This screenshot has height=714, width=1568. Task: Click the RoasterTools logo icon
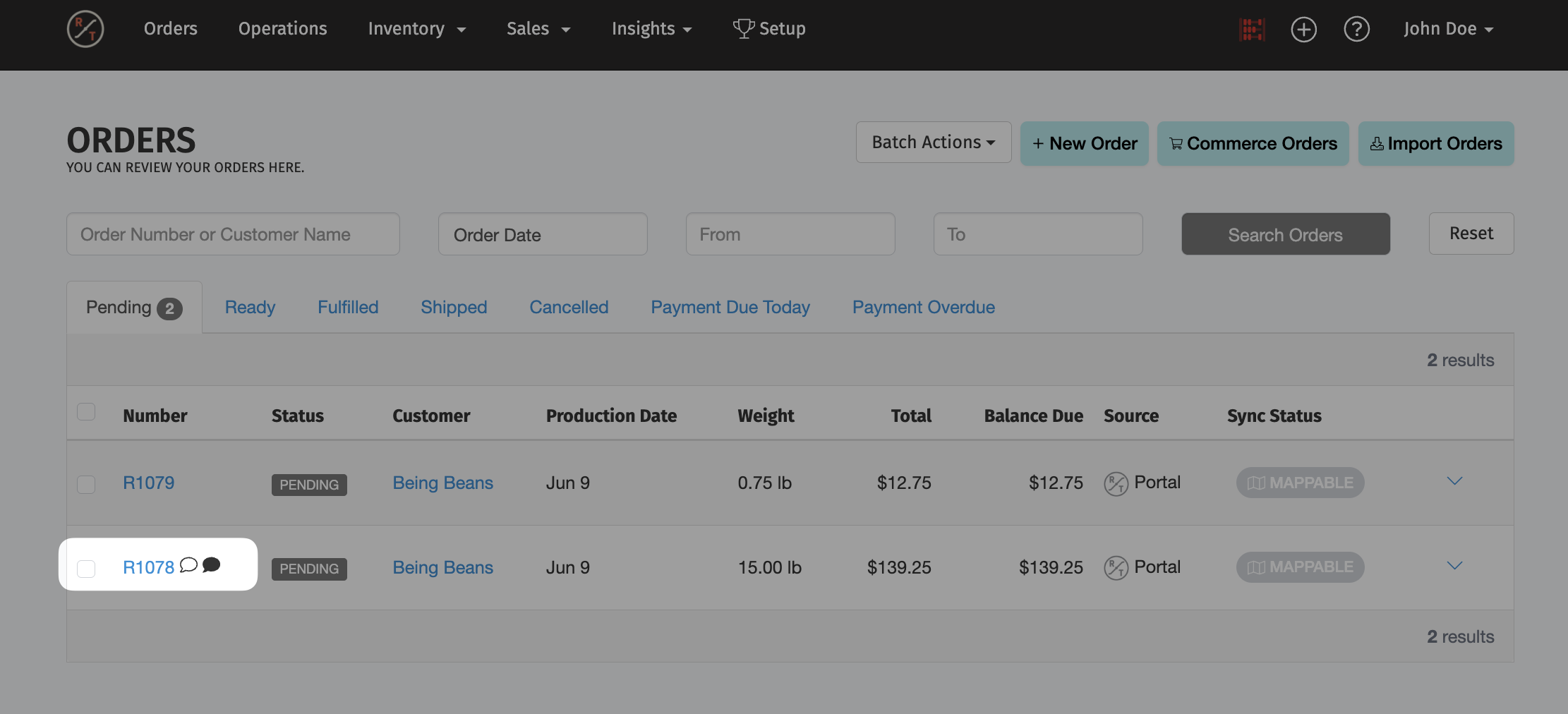click(x=85, y=30)
